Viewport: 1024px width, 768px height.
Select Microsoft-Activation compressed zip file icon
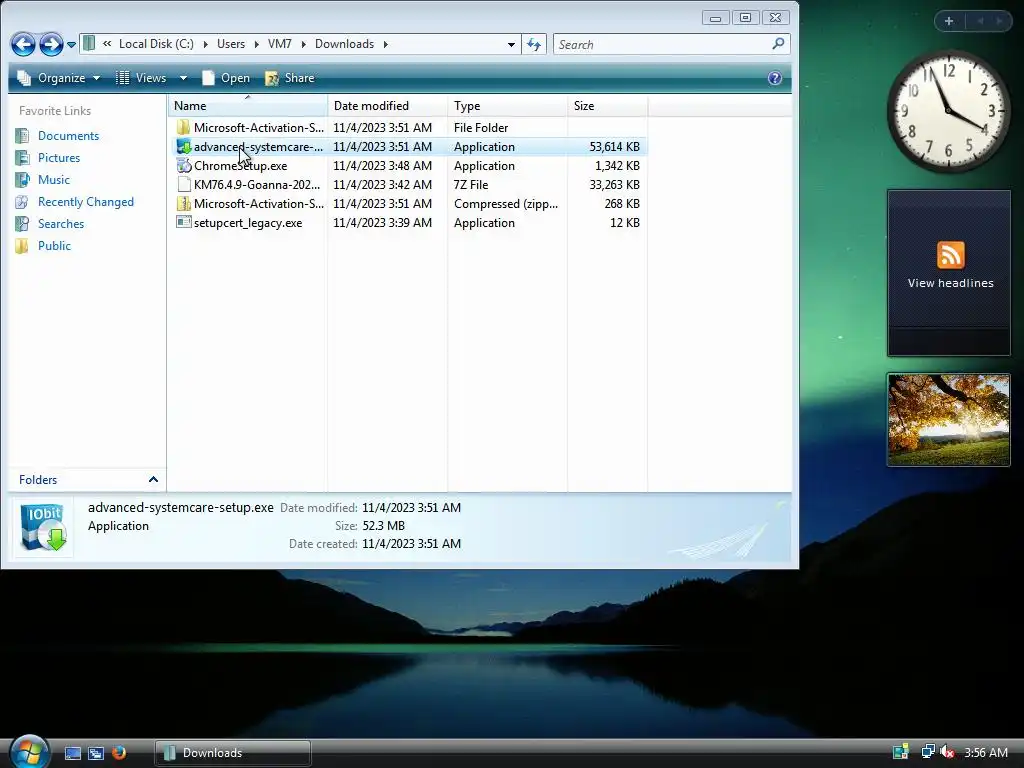coord(184,203)
